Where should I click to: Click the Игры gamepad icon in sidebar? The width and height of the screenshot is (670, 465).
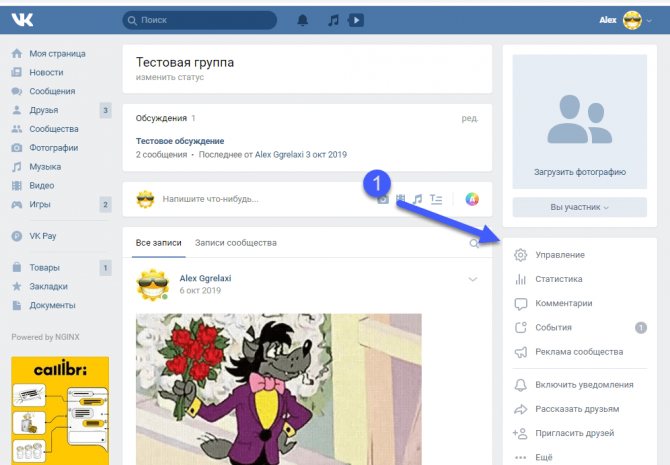click(x=17, y=204)
